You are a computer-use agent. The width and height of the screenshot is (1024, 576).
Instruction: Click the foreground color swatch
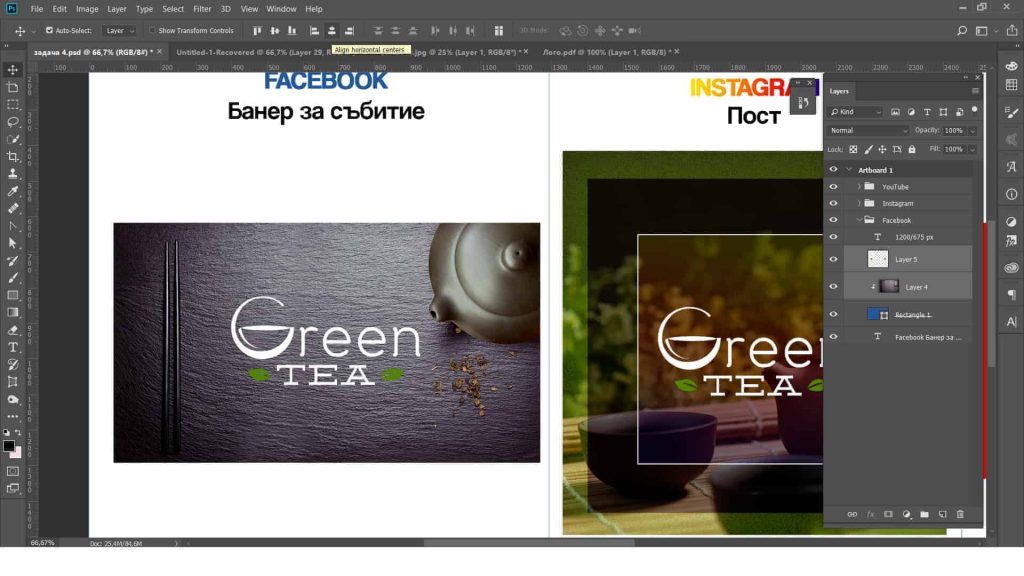pyautogui.click(x=9, y=446)
